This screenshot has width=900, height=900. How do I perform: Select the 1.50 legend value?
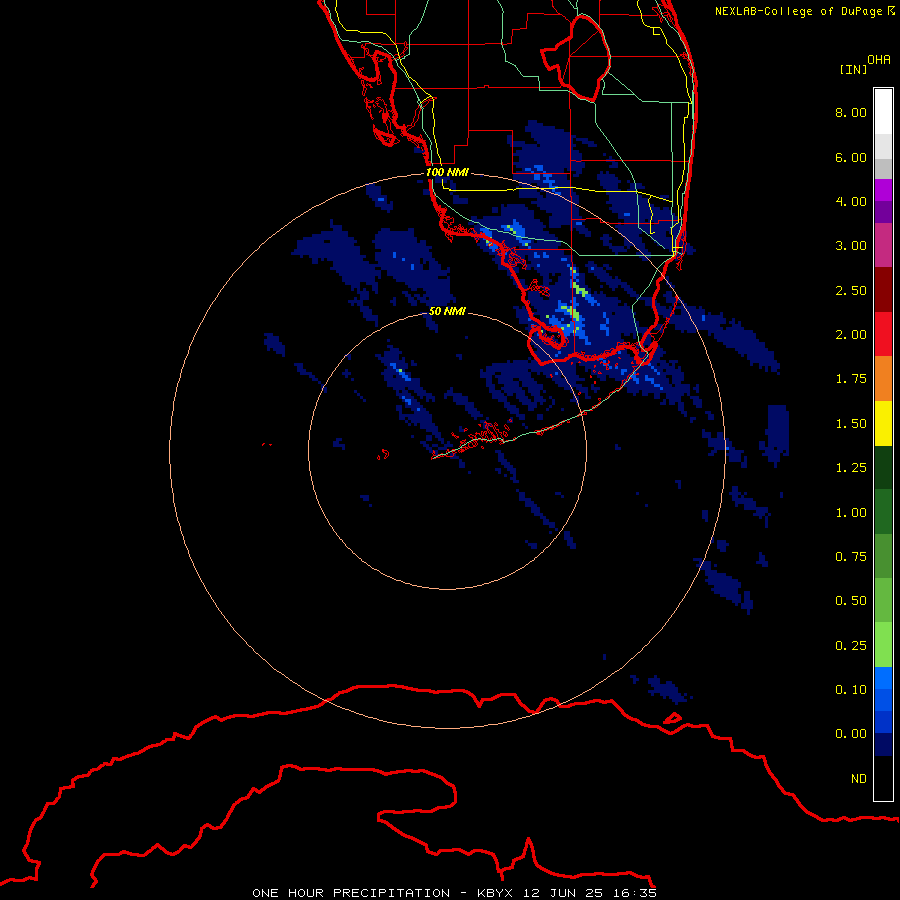point(851,424)
